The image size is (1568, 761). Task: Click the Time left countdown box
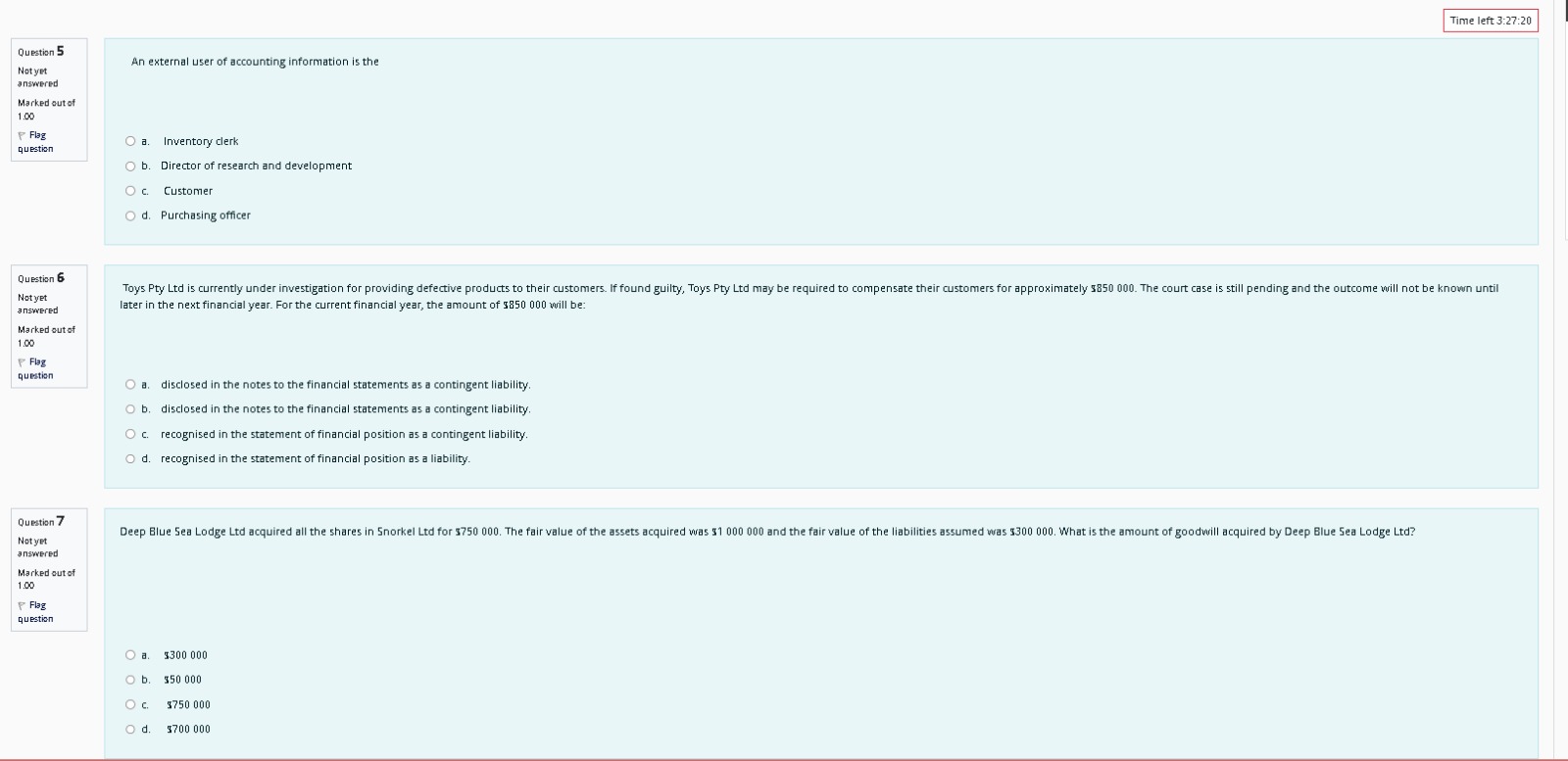coord(1491,21)
